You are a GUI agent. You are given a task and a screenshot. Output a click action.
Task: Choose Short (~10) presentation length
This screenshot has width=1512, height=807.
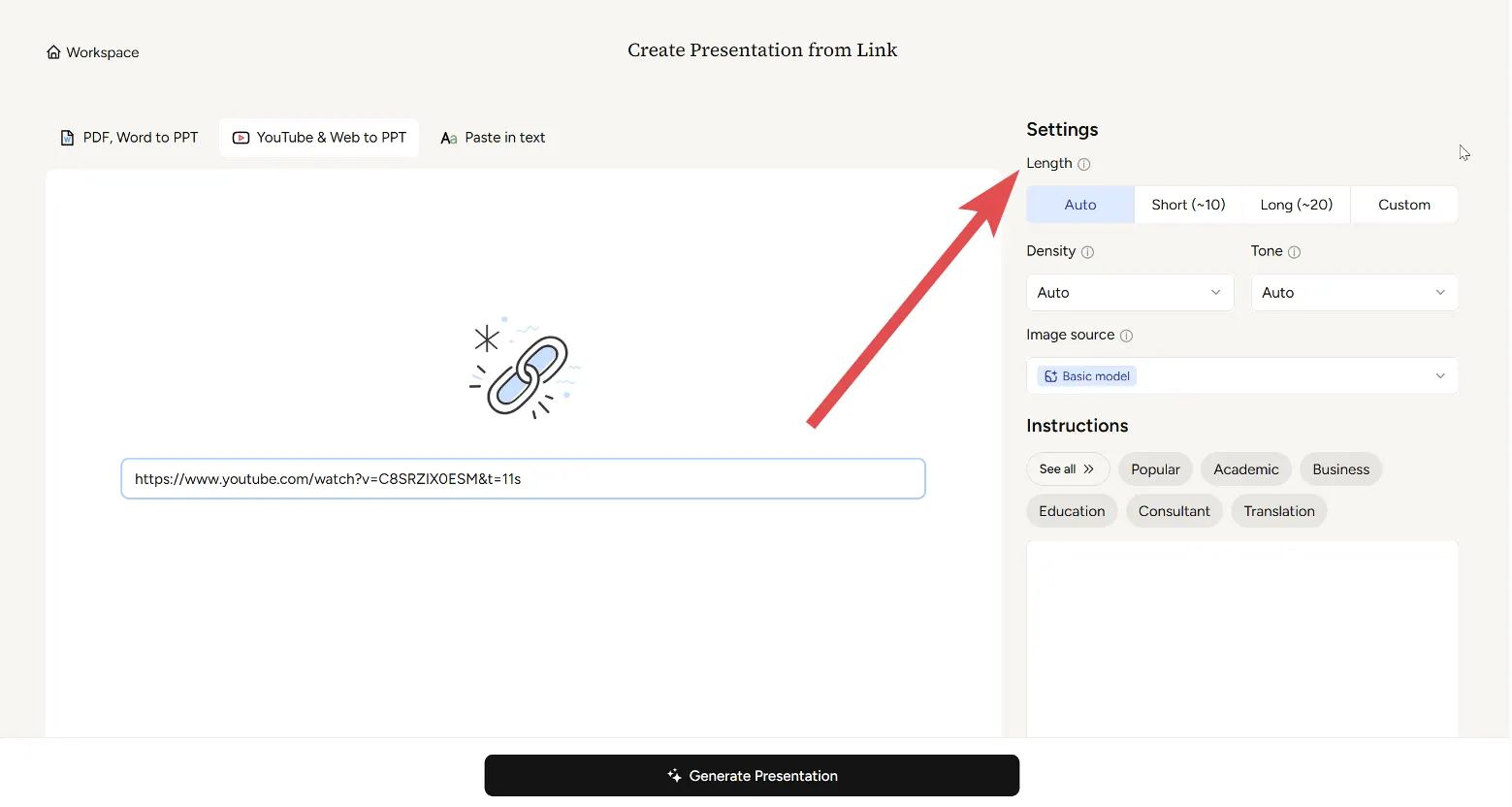click(1188, 205)
